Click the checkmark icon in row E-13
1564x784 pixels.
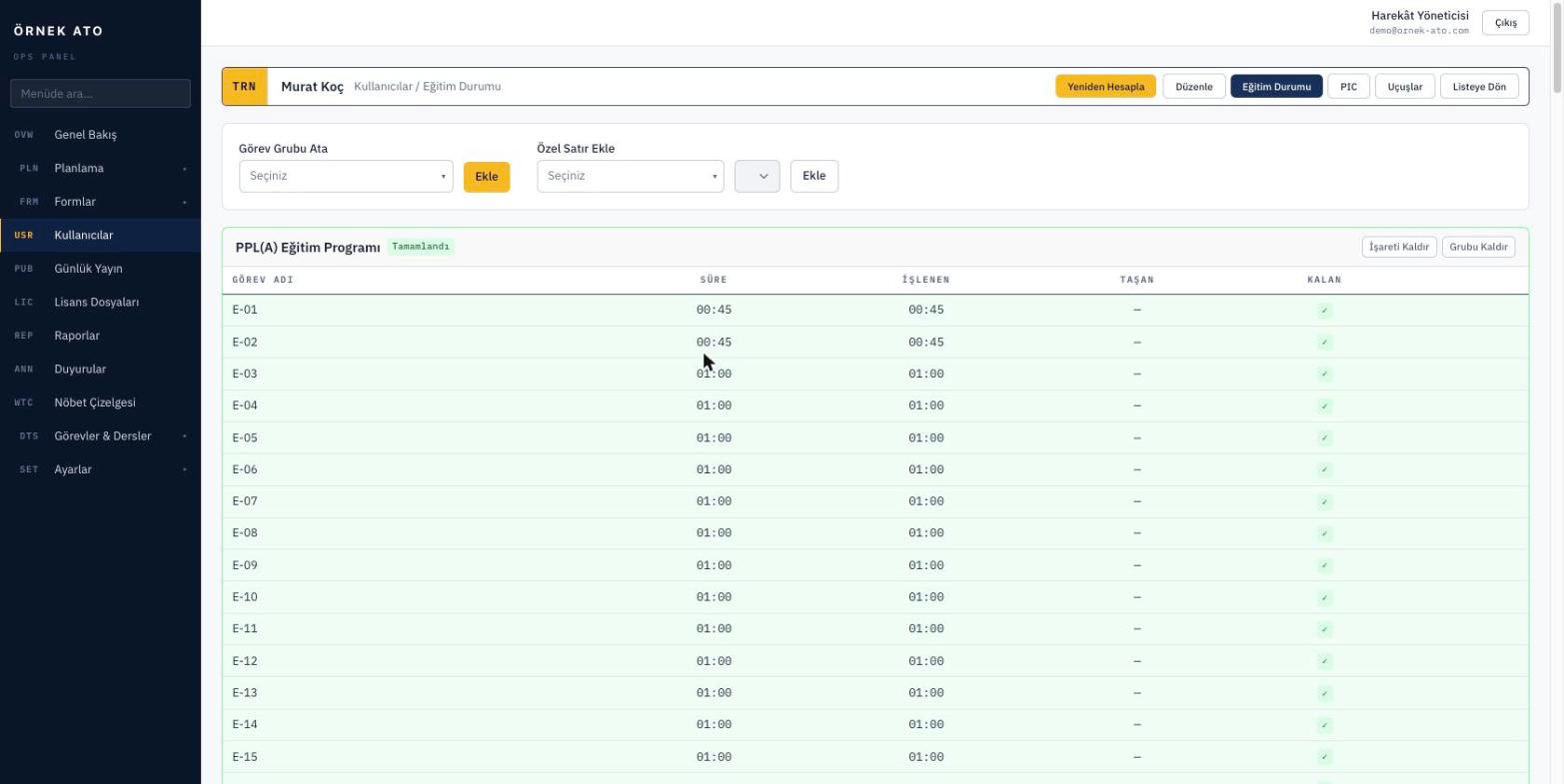click(1324, 694)
